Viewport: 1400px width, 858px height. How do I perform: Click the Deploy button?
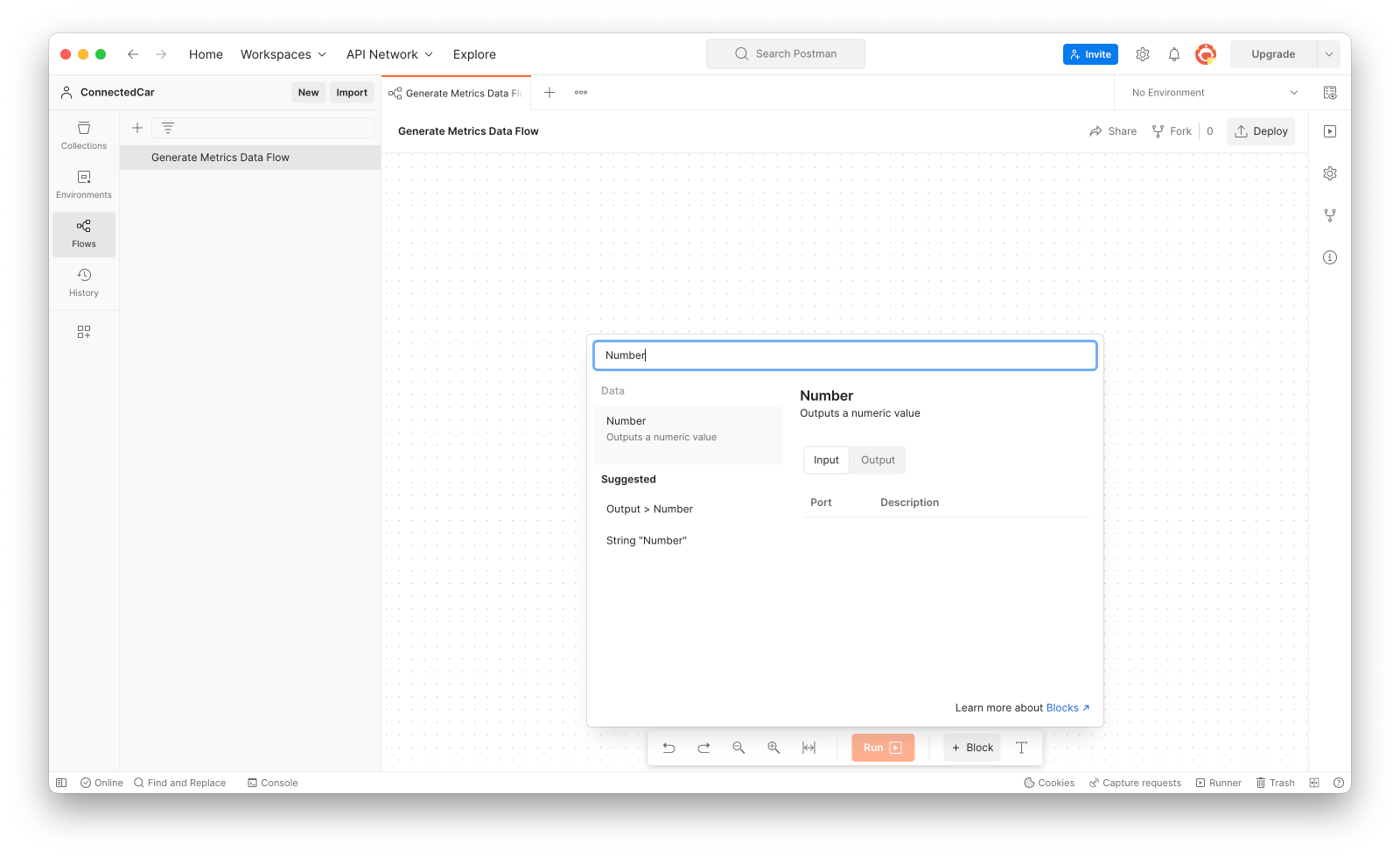click(x=1261, y=131)
